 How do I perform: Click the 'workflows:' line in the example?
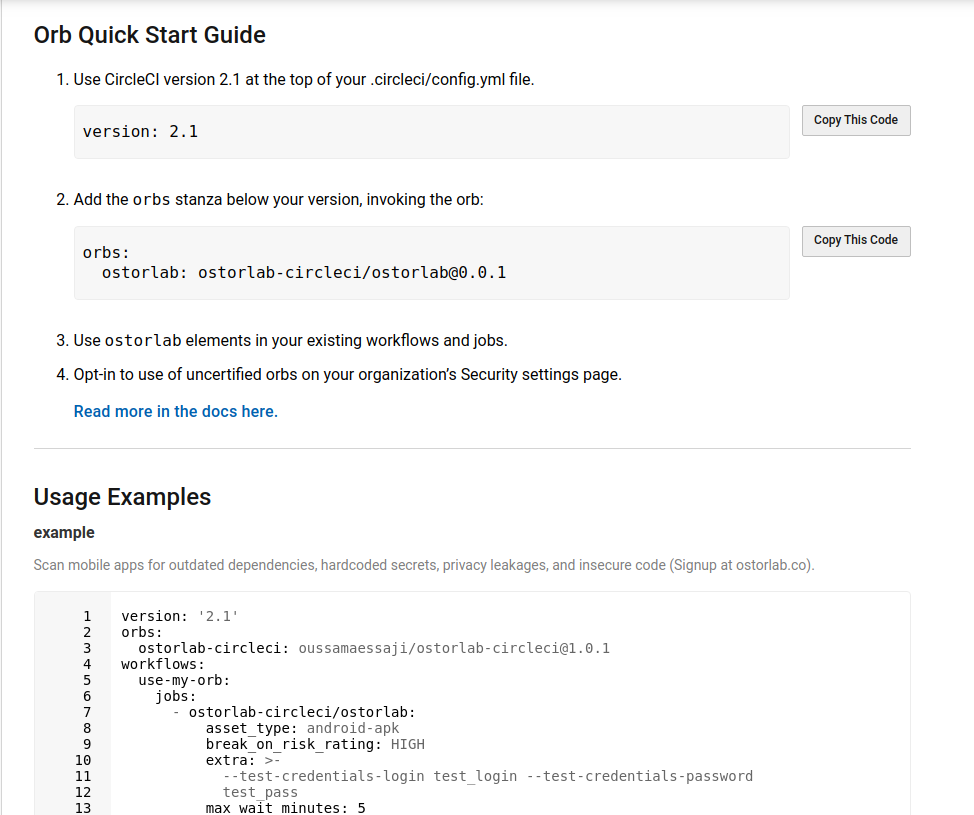click(163, 665)
